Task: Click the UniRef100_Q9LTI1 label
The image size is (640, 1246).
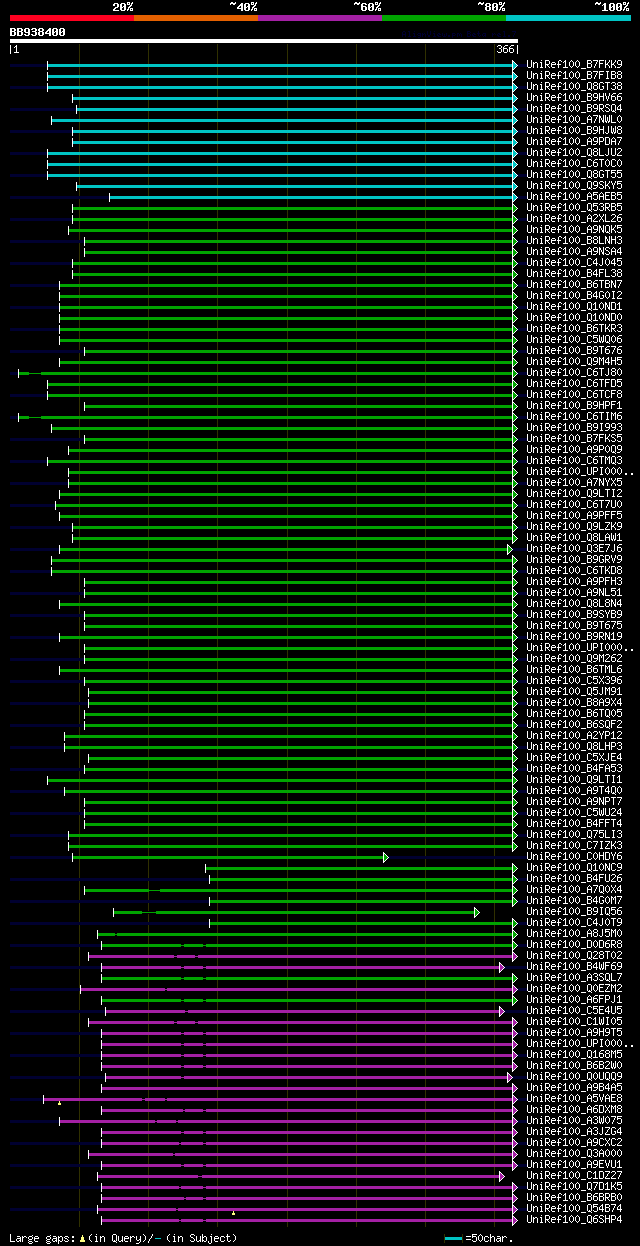Action: (574, 779)
